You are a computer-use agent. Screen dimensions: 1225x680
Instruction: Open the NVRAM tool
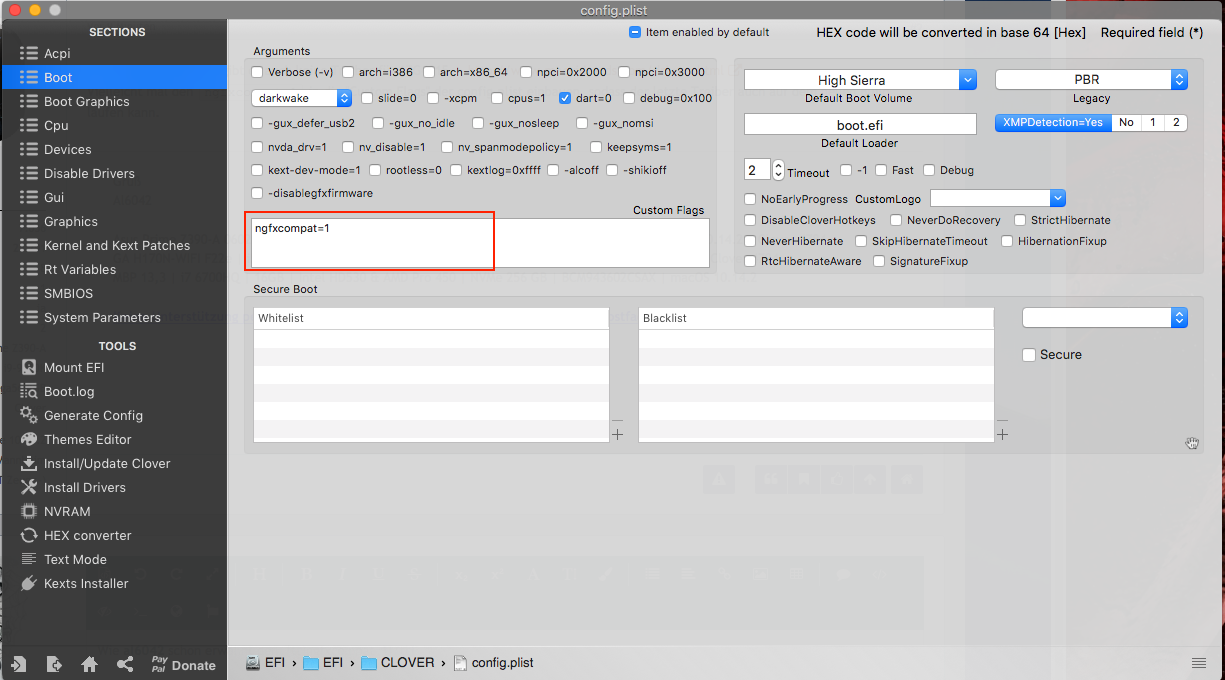66,511
